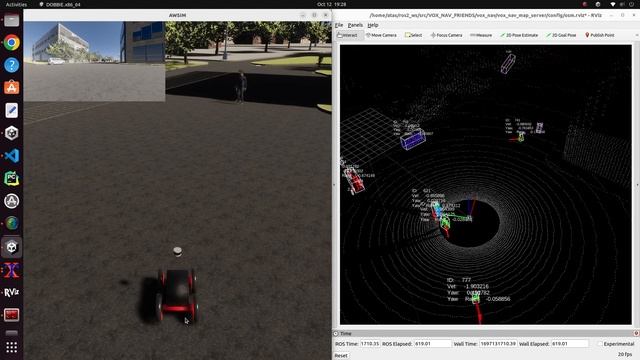Open the globe application in dock
The height and width of the screenshot is (360, 640).
point(11,223)
